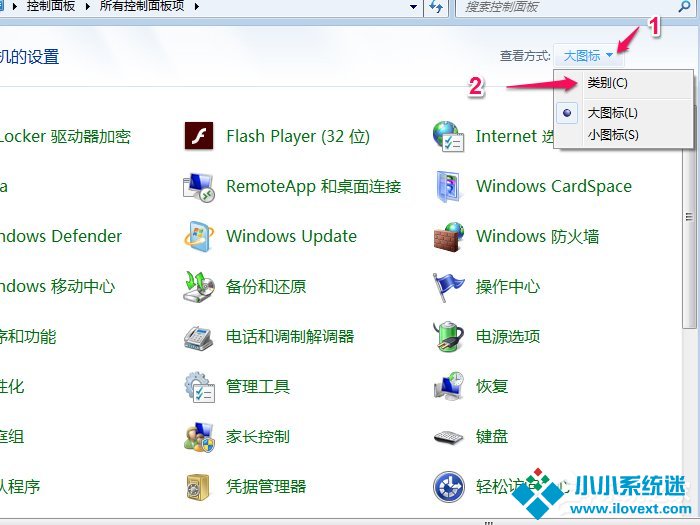Open 家长控制 link

pyautogui.click(x=258, y=437)
